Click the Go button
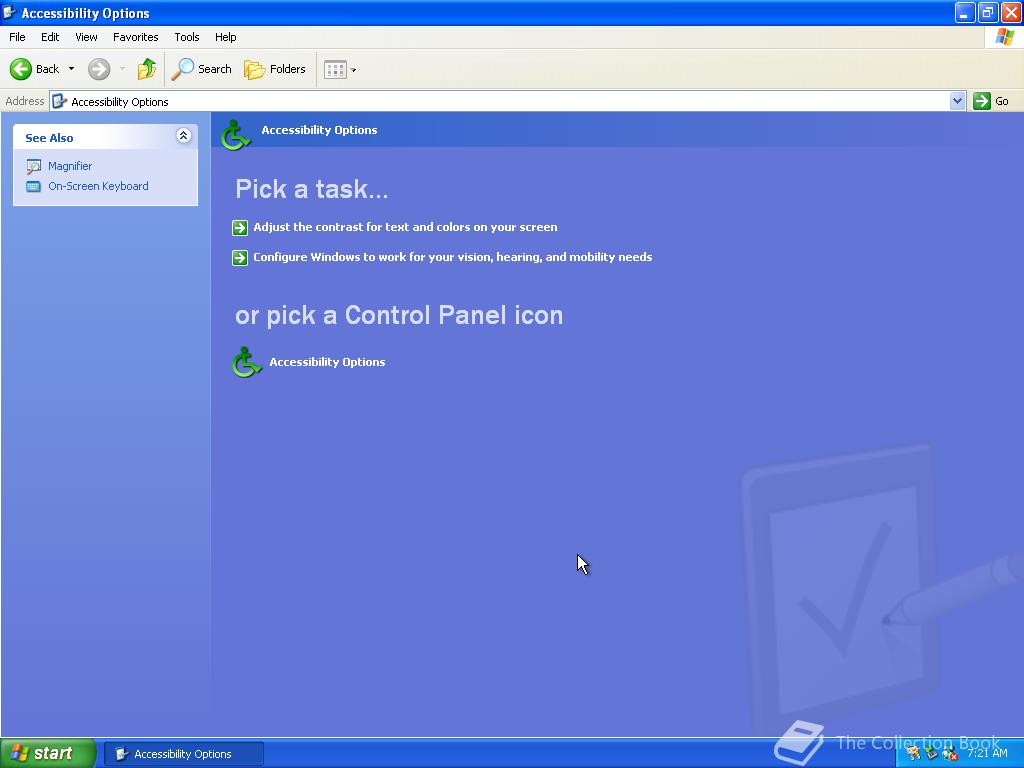The width and height of the screenshot is (1024, 768). tap(991, 101)
